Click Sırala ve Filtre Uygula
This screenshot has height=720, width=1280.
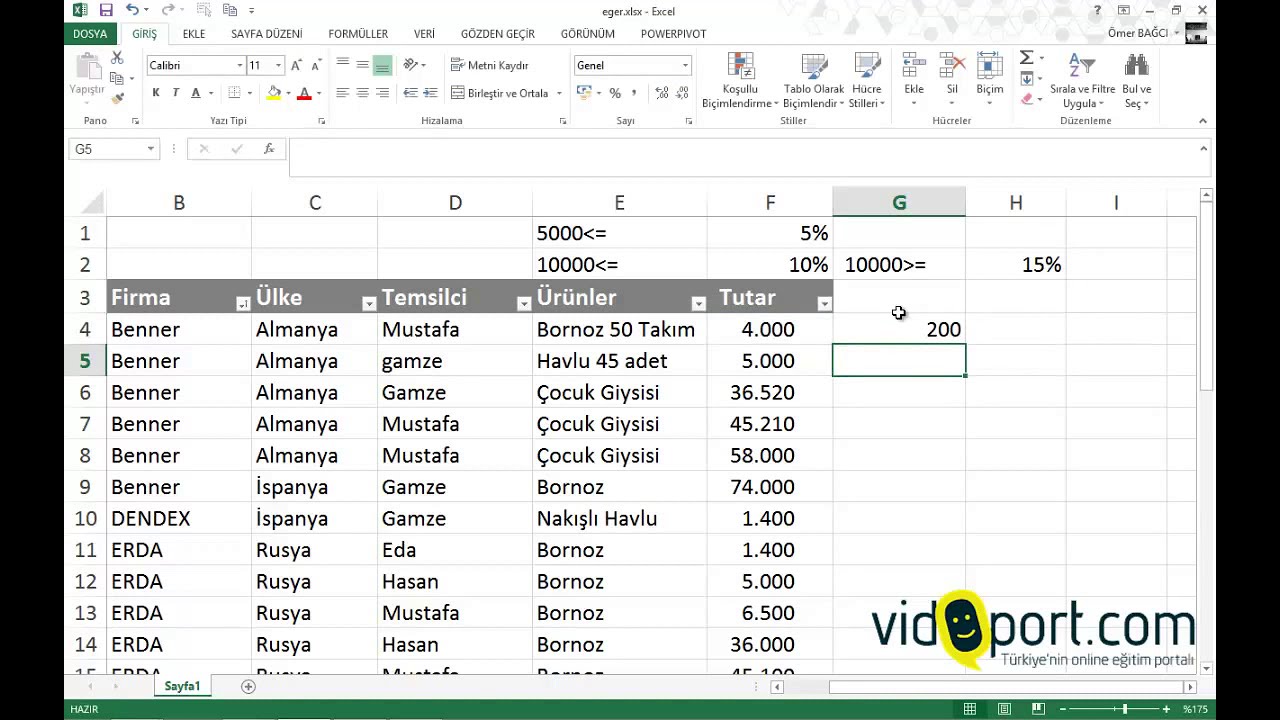(1082, 80)
